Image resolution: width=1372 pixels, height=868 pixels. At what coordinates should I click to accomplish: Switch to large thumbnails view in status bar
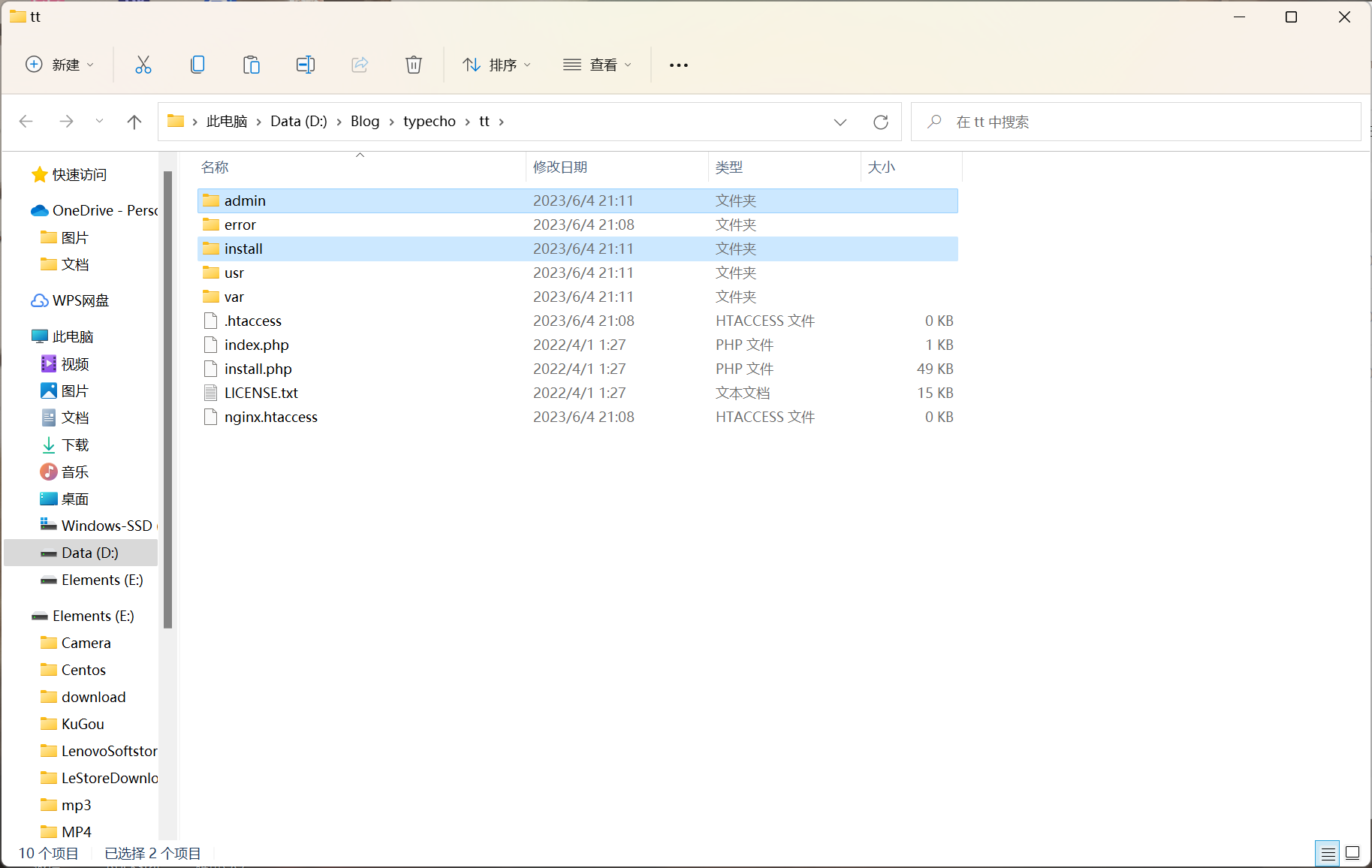(x=1352, y=853)
